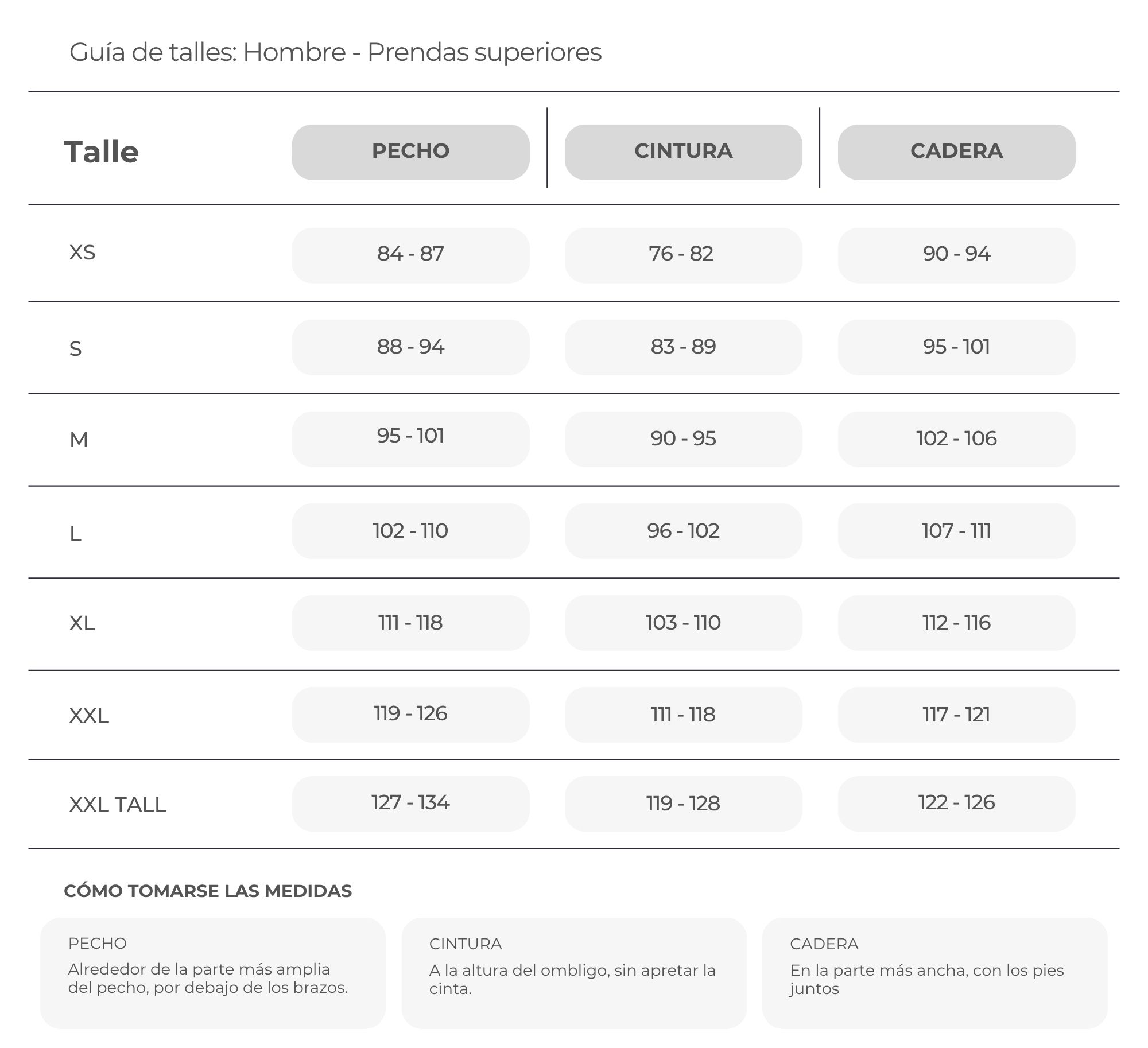Select S hip value 95 - 101

[956, 347]
